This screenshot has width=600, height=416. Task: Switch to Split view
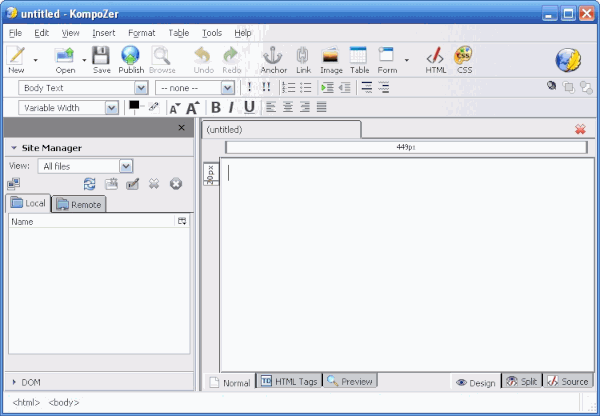(x=522, y=382)
